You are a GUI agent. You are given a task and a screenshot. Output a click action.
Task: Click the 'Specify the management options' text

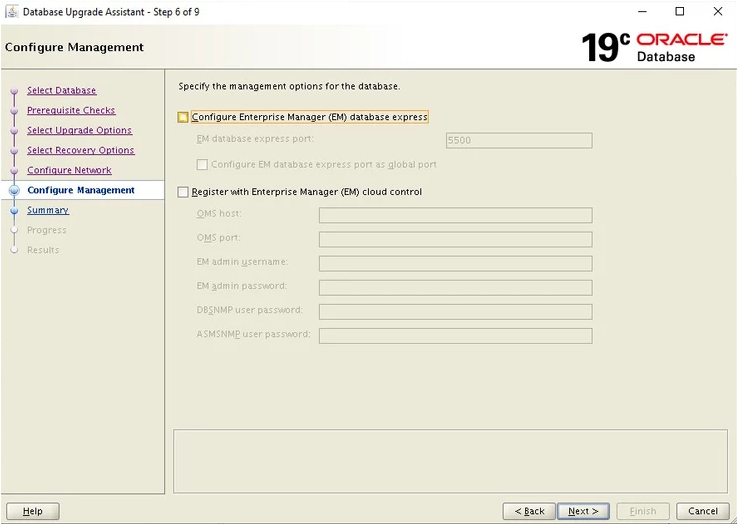tap(289, 86)
